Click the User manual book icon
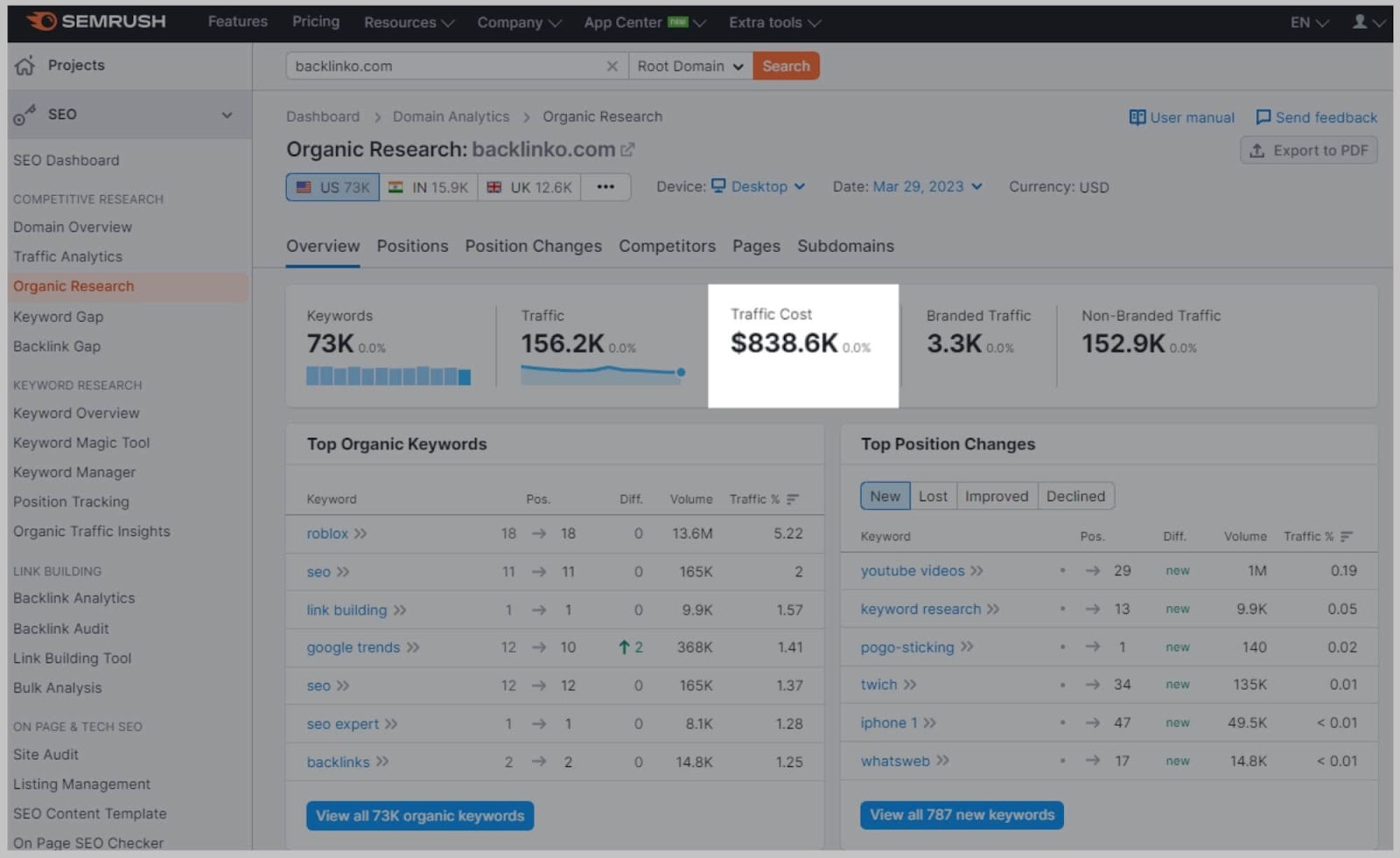 coord(1137,117)
